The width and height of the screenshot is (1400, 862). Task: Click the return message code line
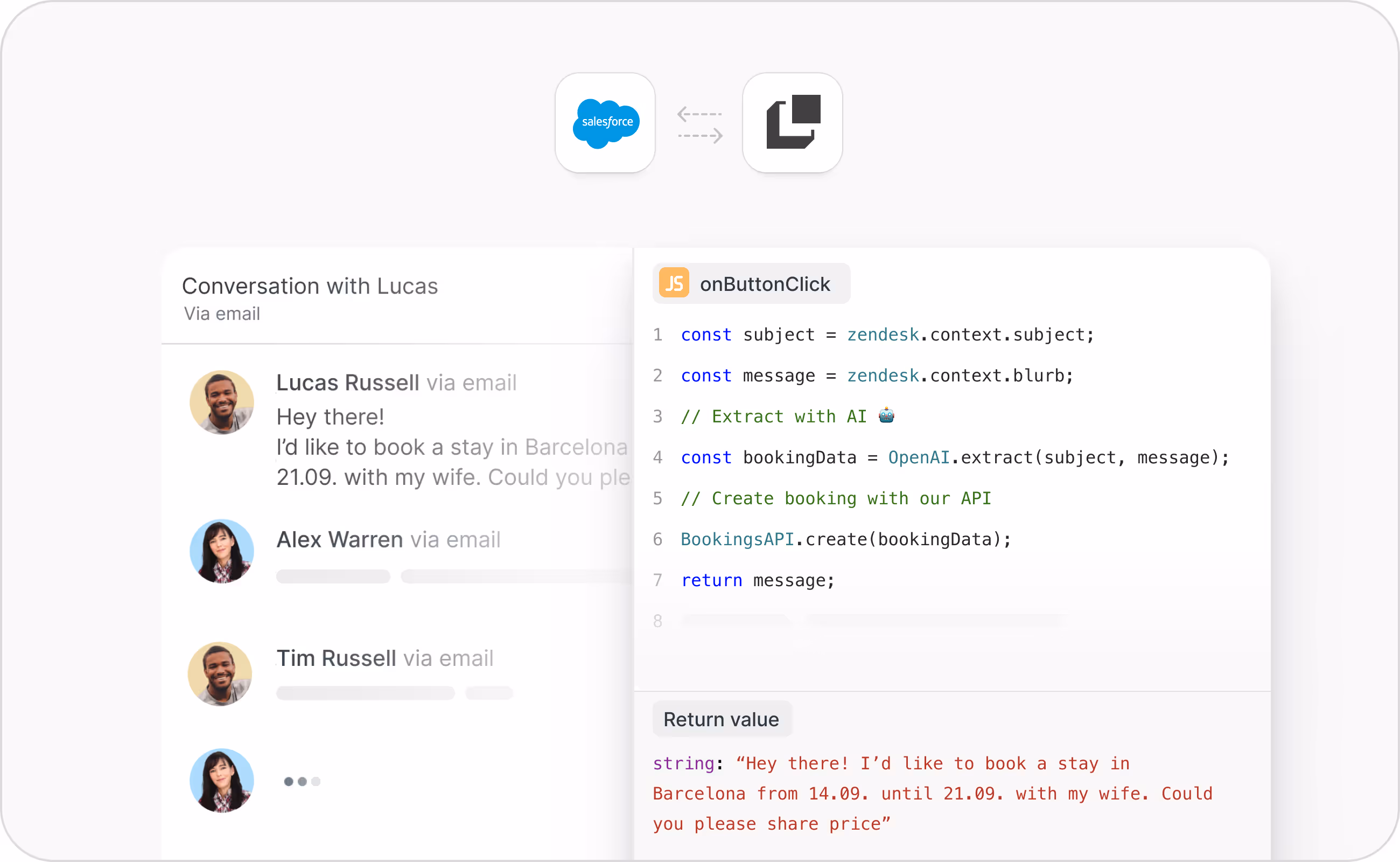pos(758,580)
